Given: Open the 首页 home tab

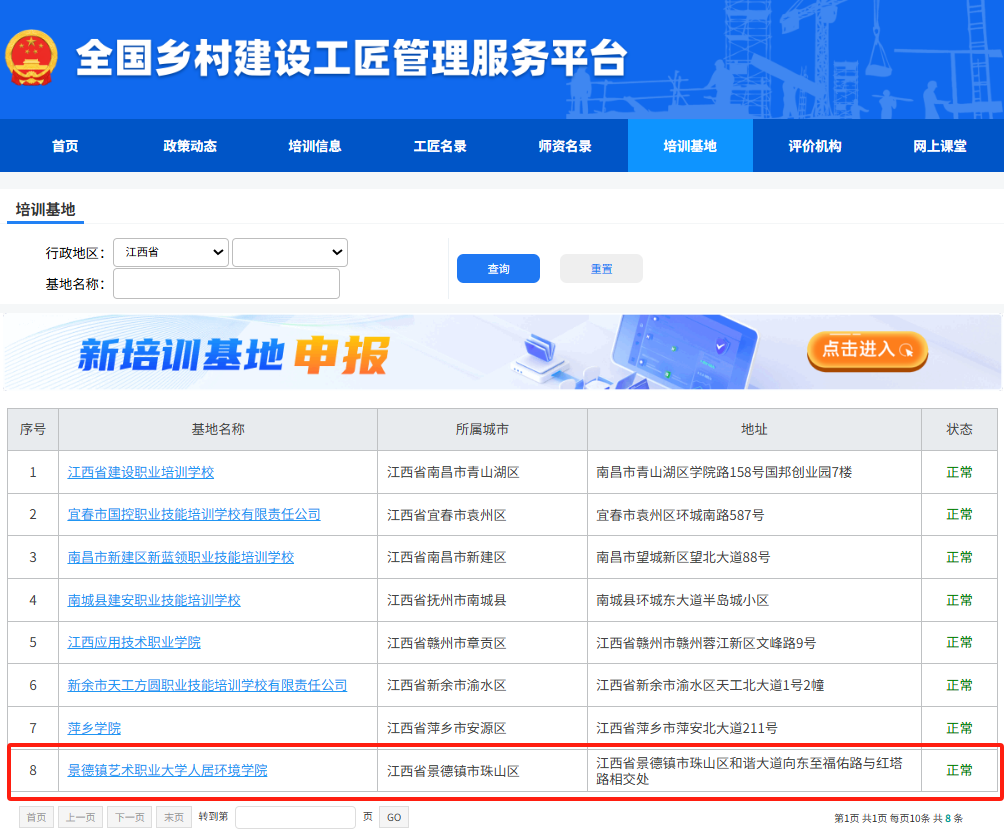Looking at the screenshot, I should point(65,146).
